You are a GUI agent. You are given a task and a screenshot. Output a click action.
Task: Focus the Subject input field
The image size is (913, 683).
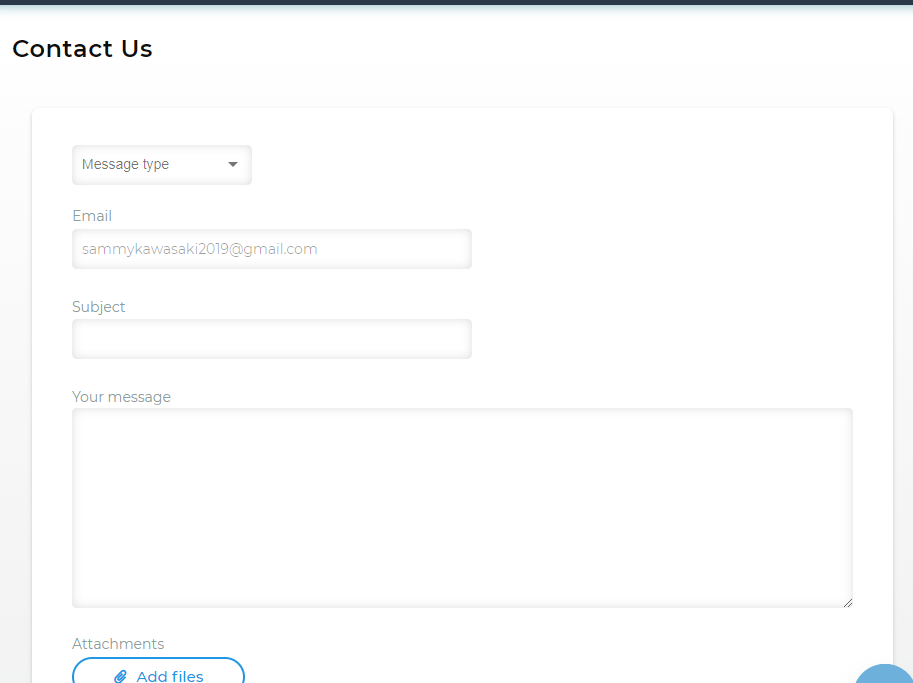coord(271,339)
